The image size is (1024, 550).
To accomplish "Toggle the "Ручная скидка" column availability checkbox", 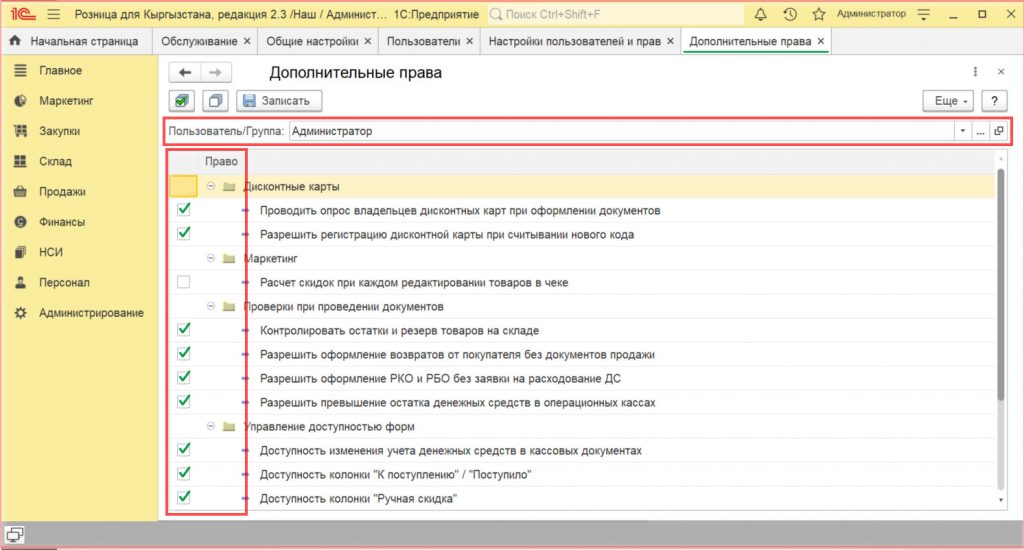I will point(183,498).
